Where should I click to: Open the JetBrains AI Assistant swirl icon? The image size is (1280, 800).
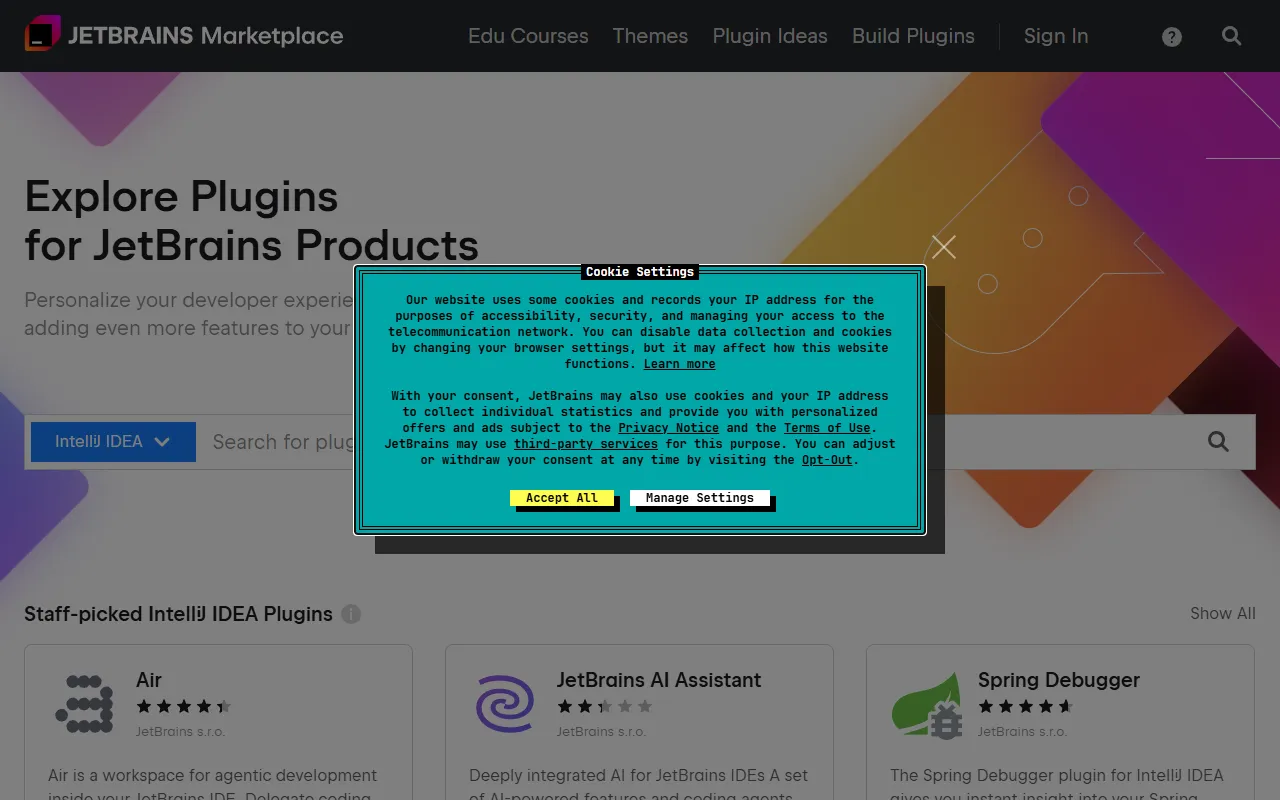coord(505,704)
